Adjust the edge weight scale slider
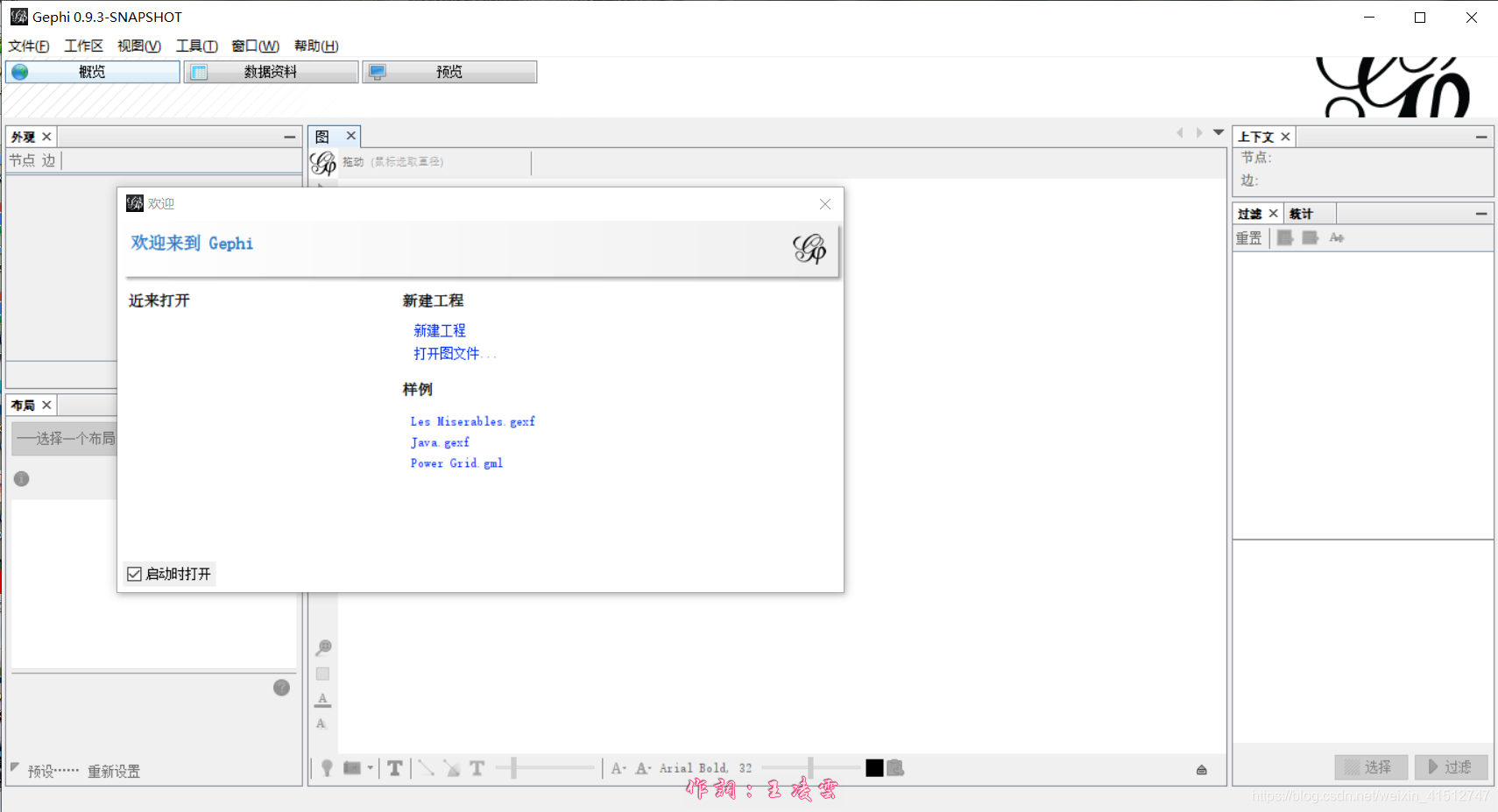 tap(546, 768)
